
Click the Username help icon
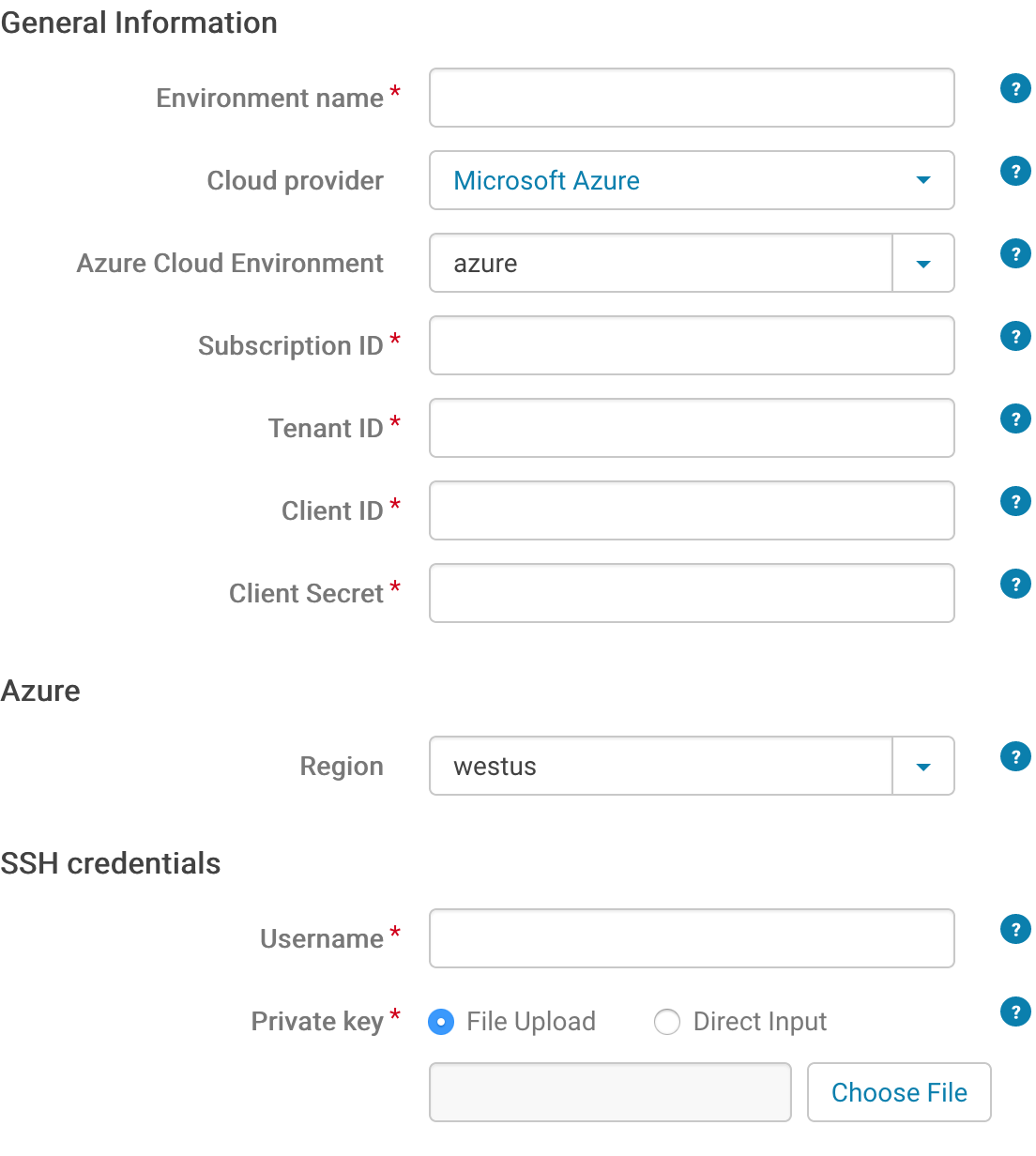click(1015, 930)
